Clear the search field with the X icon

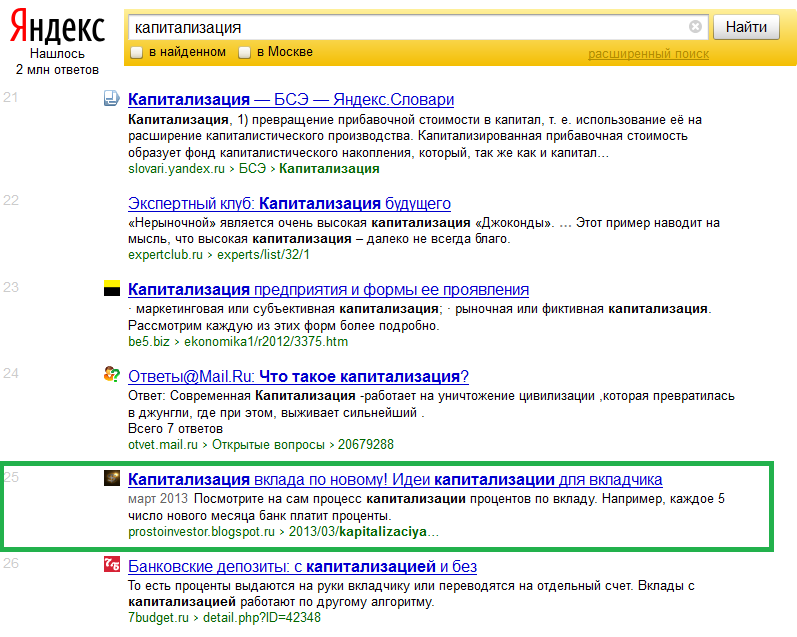(695, 27)
